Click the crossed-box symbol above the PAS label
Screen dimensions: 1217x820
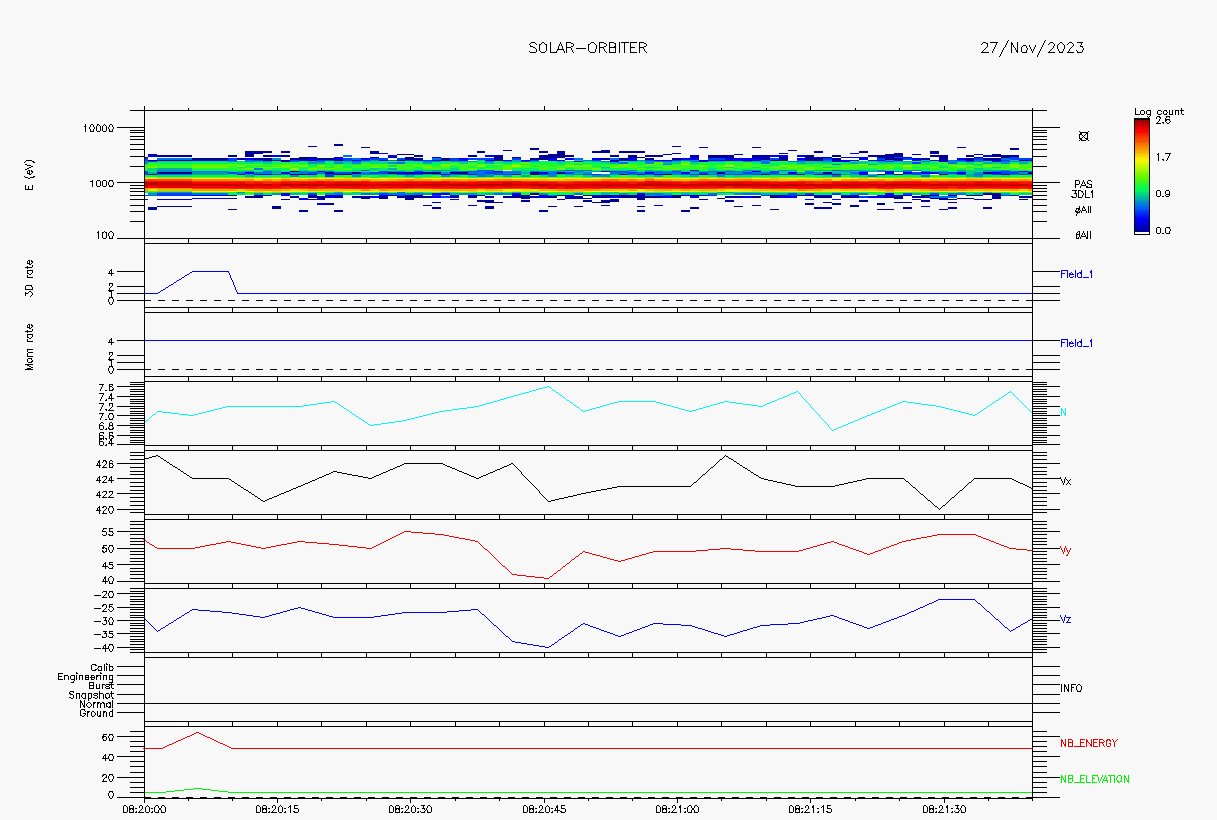1084,136
